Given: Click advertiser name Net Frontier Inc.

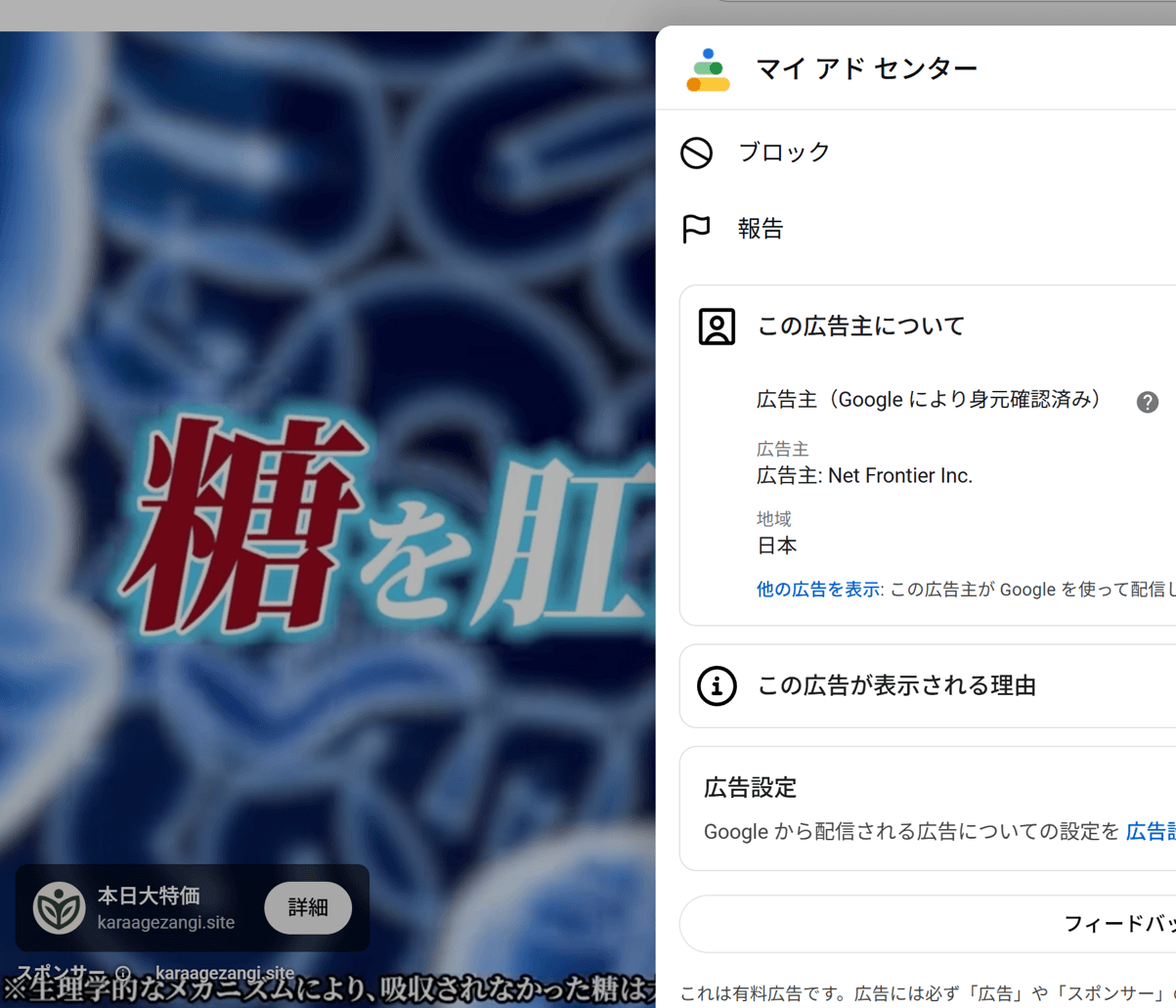Looking at the screenshot, I should 900,476.
